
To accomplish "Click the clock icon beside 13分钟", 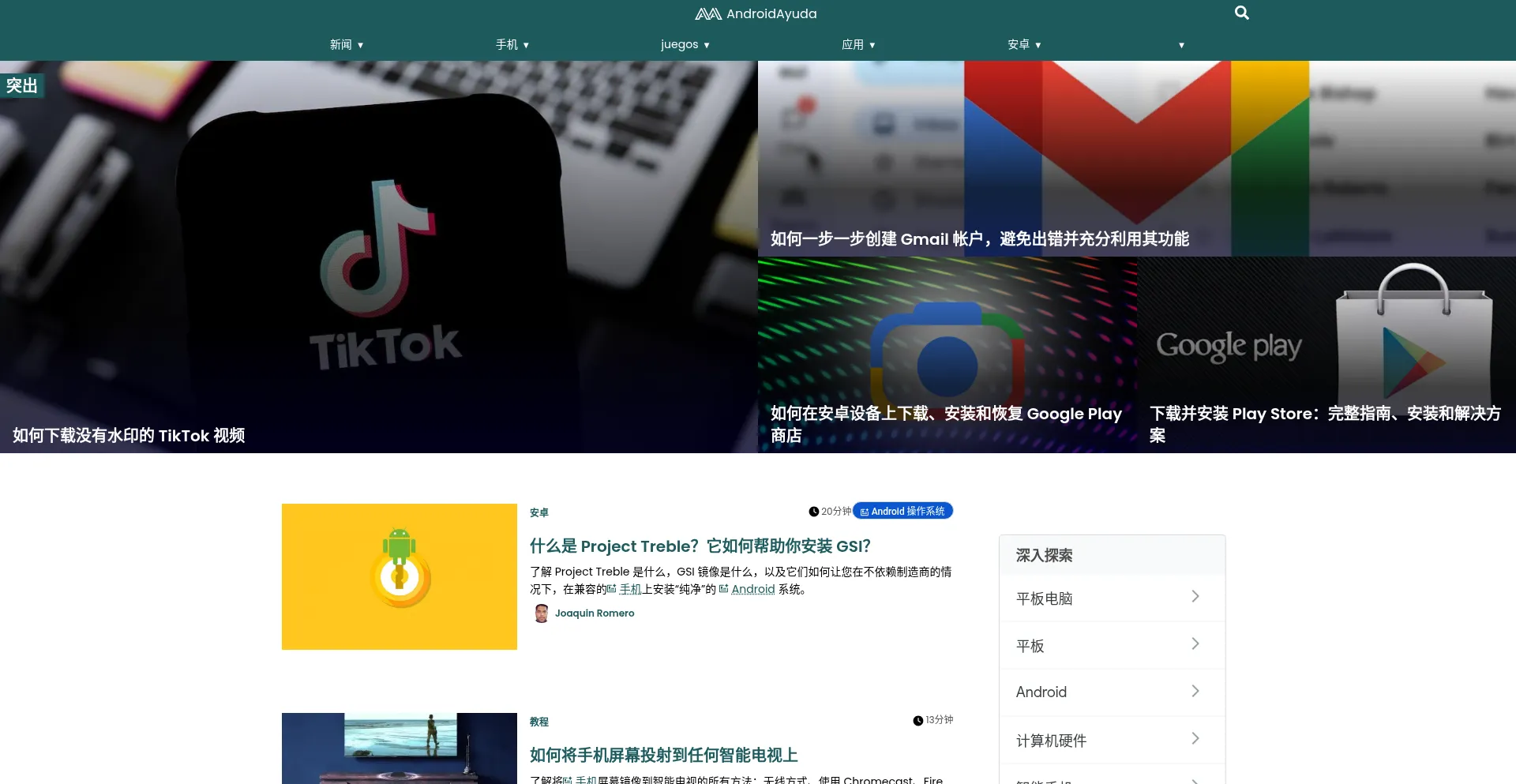I will (917, 720).
